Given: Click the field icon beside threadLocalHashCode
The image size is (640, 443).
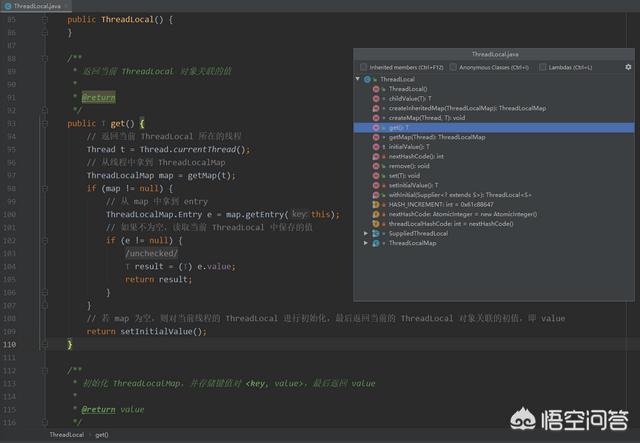Looking at the screenshot, I should pyautogui.click(x=377, y=223).
